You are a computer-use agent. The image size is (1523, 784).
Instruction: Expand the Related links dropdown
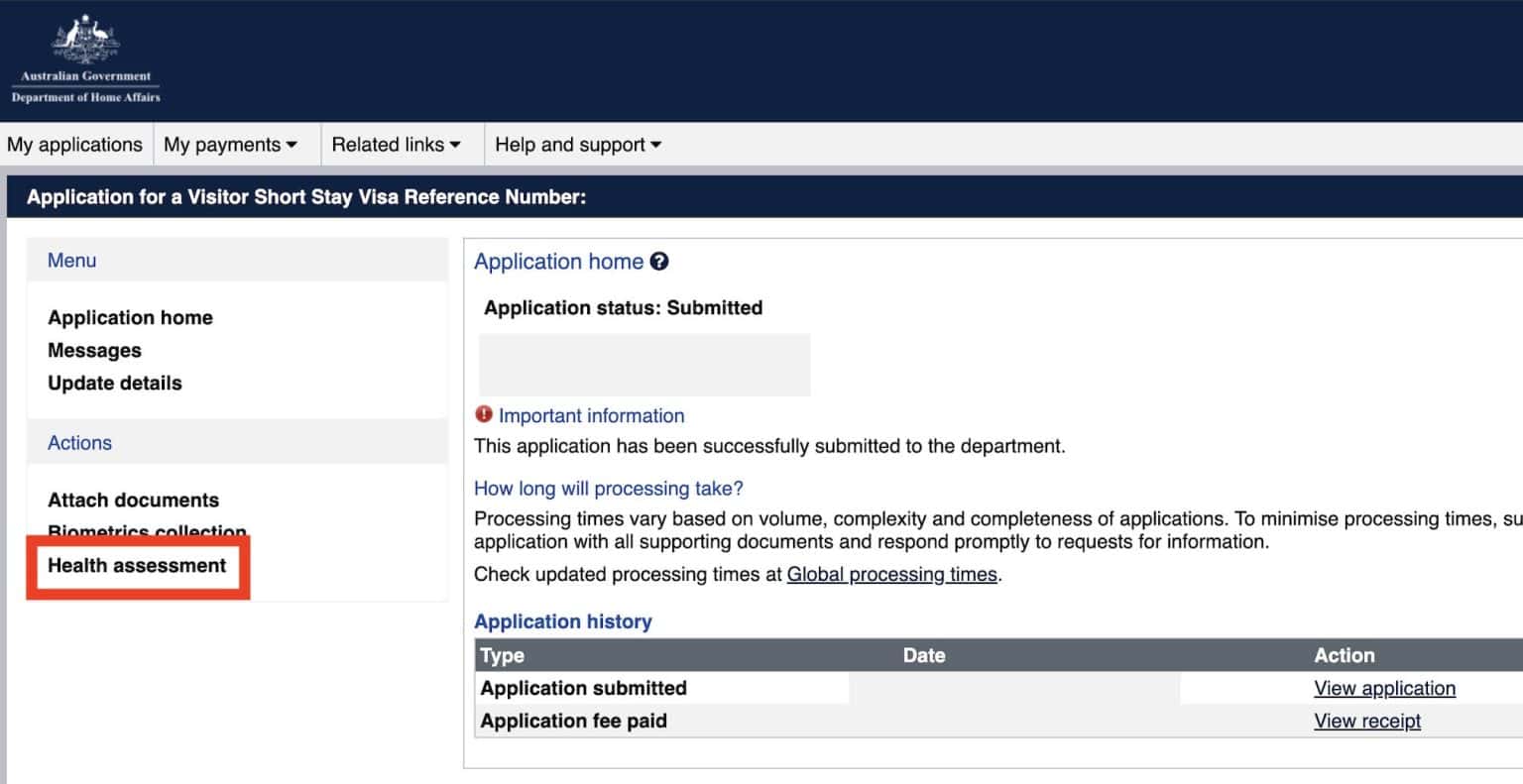[x=396, y=145]
